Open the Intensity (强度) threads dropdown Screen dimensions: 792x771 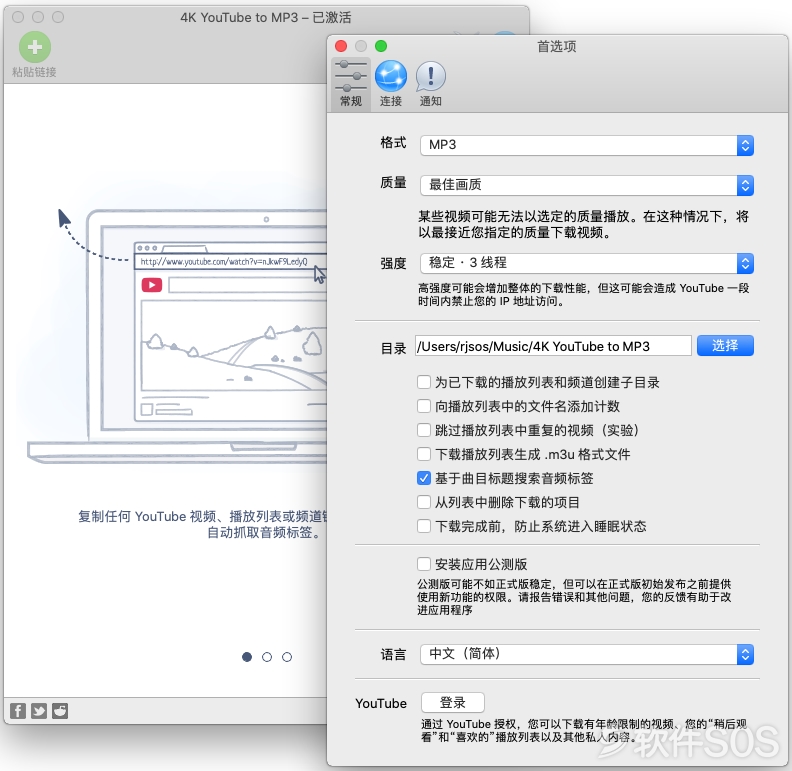click(587, 263)
